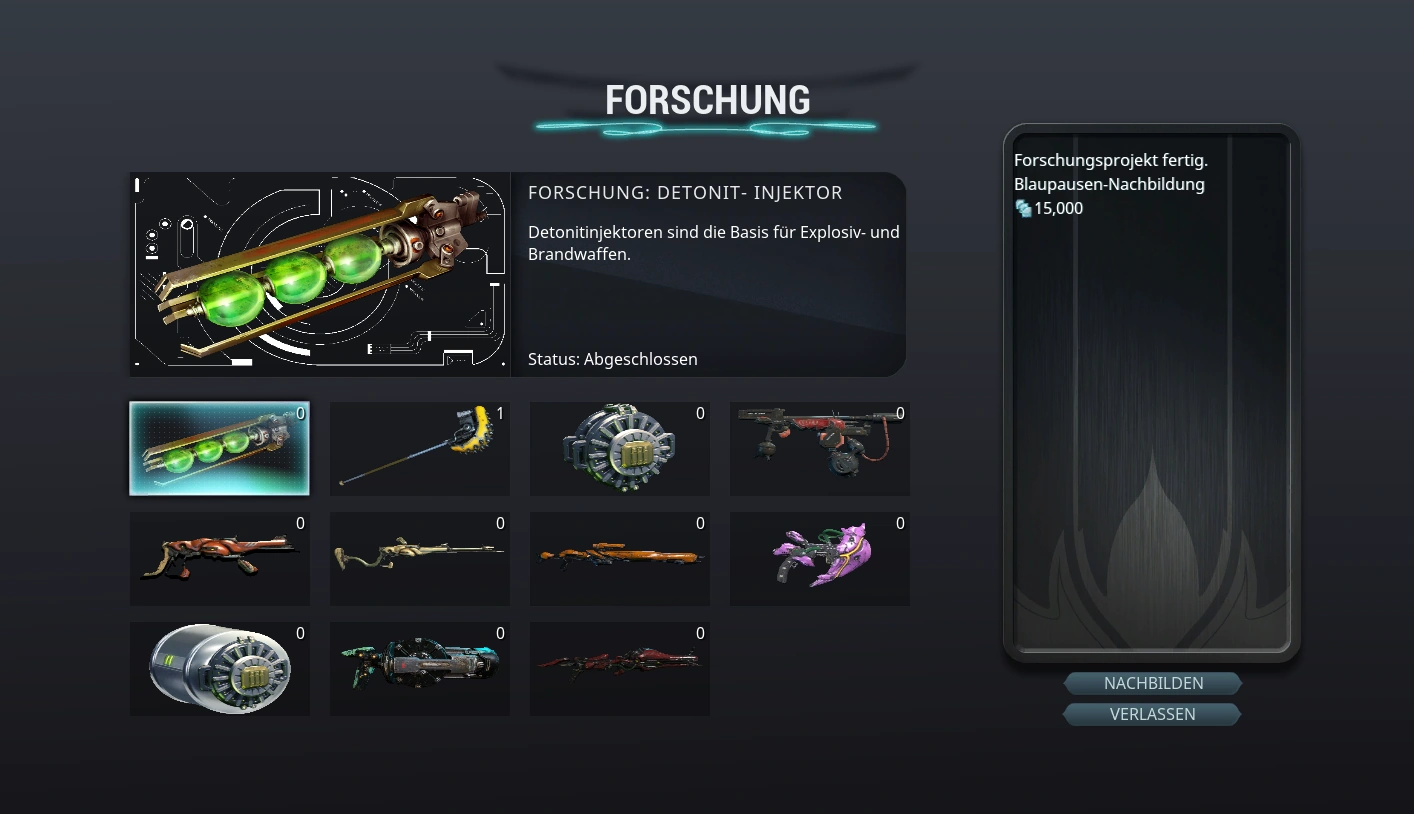Choose the orange long rifle research item

620,559
